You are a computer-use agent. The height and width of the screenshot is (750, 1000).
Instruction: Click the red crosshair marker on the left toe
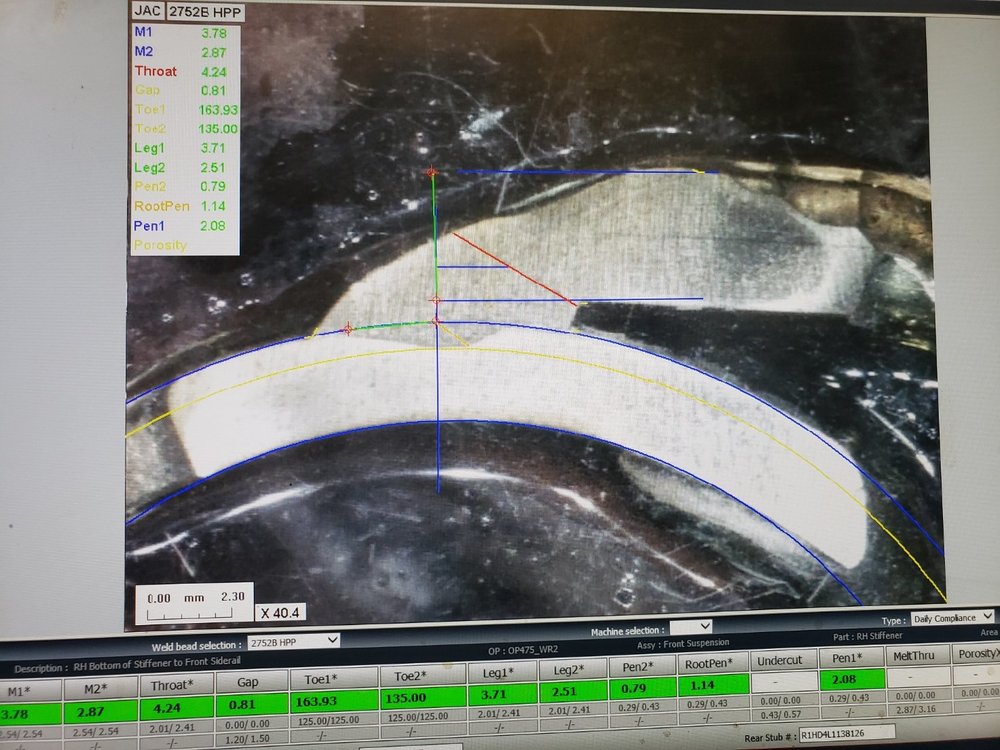coord(347,329)
